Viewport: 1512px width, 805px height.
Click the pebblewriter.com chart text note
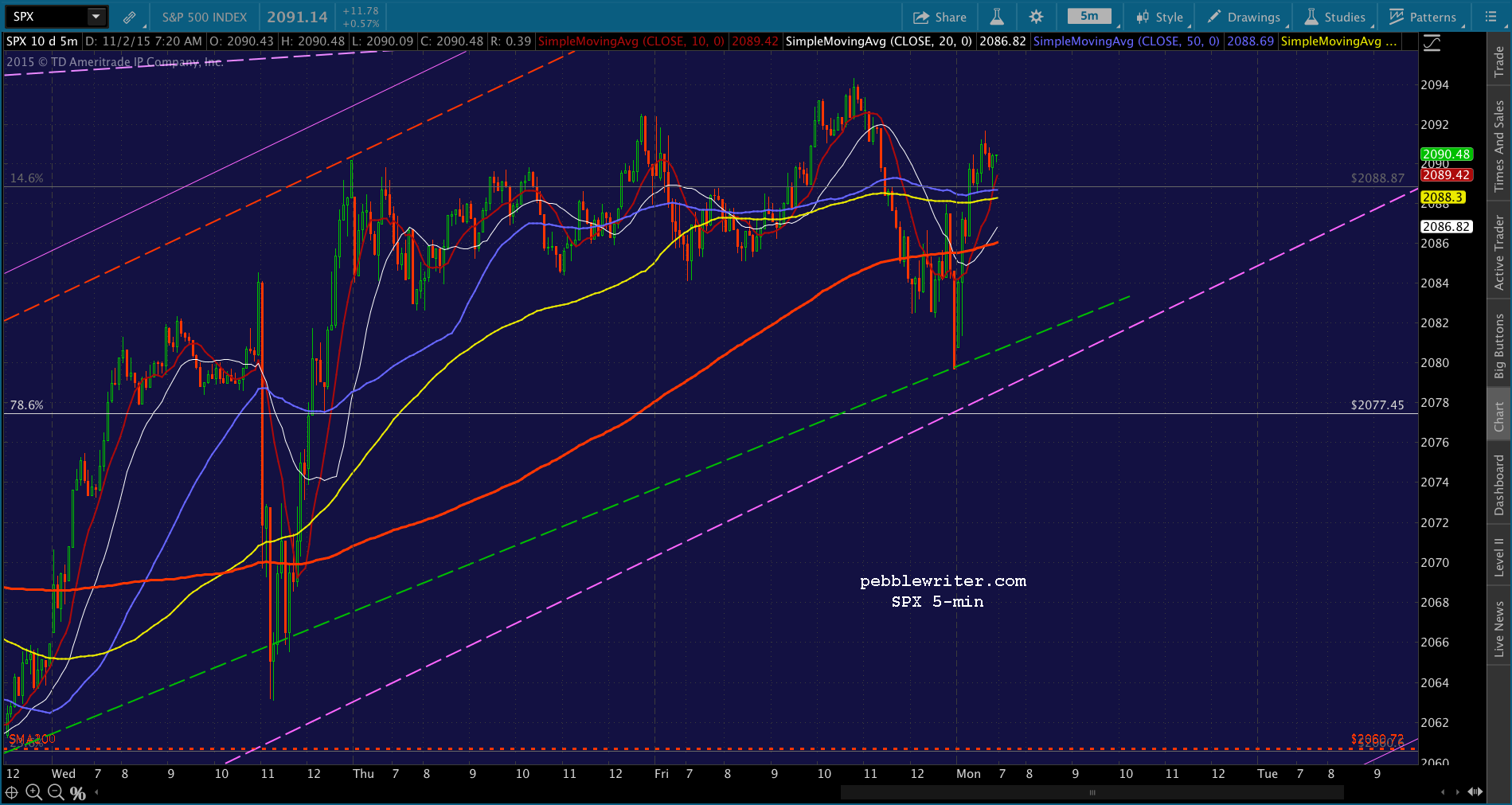(943, 581)
